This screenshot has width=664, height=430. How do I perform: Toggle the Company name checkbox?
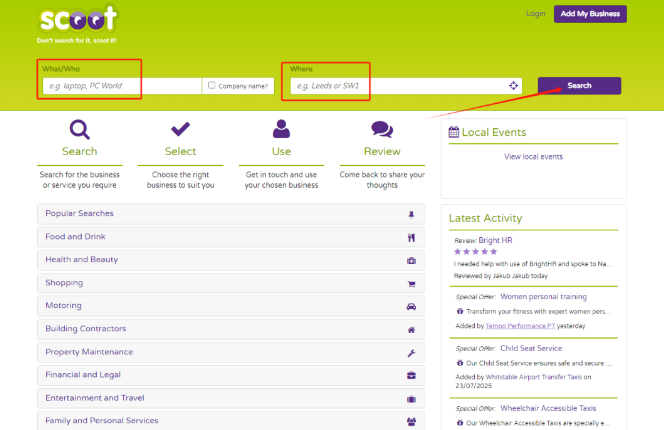pyautogui.click(x=211, y=86)
